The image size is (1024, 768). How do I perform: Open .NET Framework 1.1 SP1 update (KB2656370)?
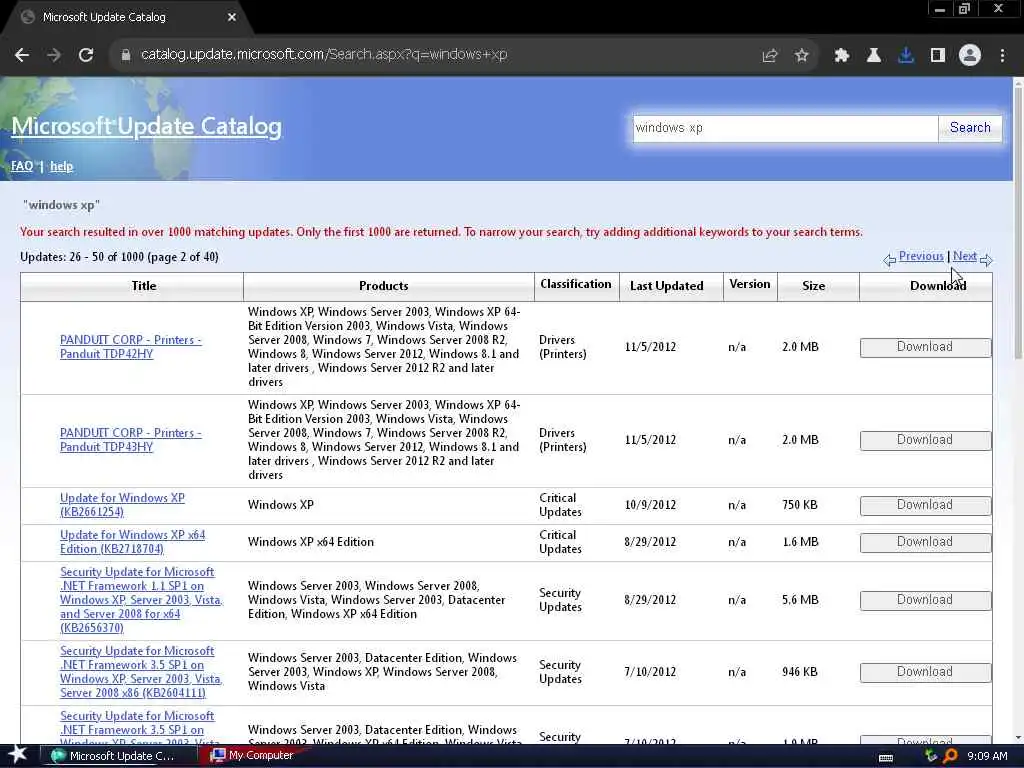(x=141, y=600)
